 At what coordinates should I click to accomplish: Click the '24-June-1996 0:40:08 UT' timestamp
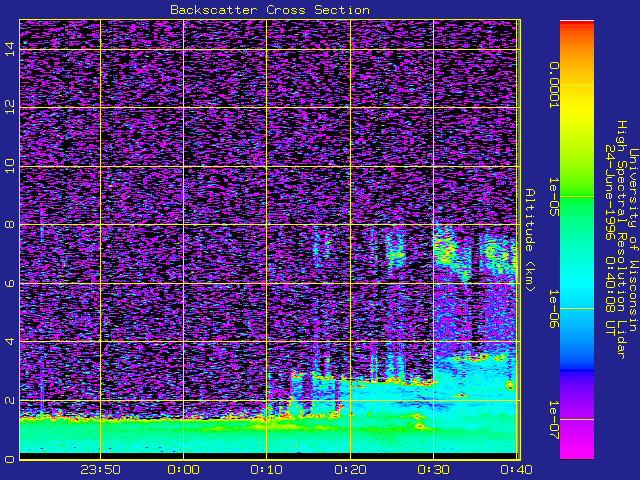[609, 240]
